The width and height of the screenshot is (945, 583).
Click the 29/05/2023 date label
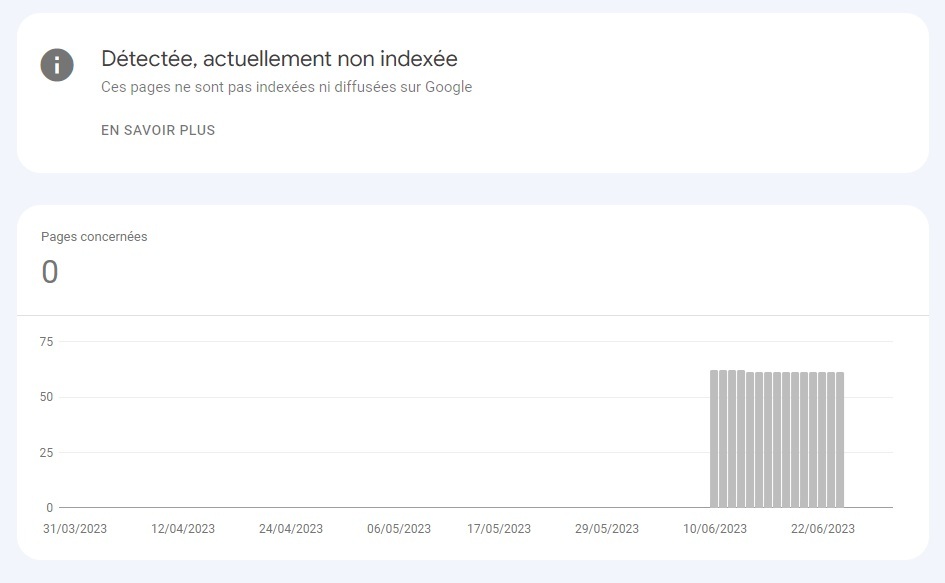(607, 529)
